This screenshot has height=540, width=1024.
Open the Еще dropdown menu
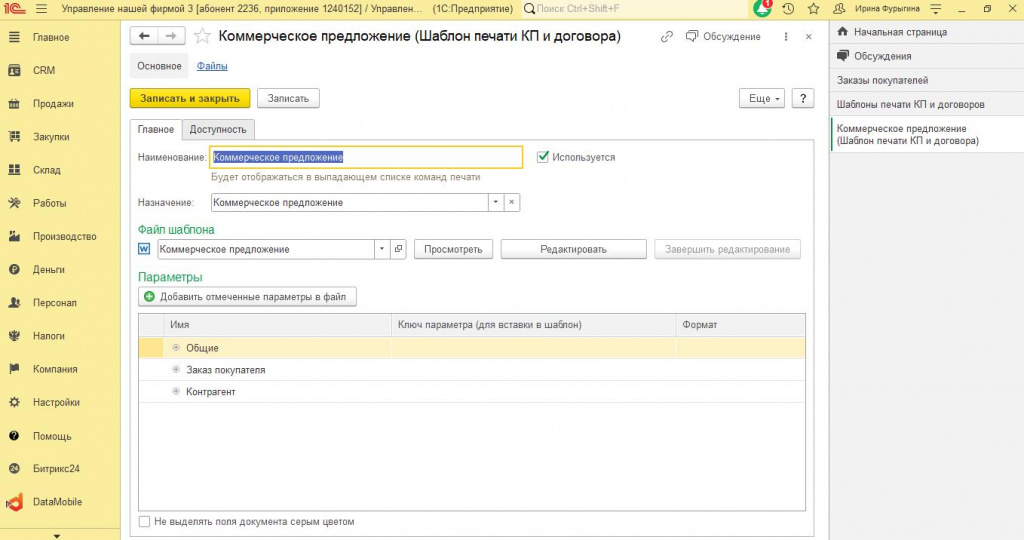point(762,99)
